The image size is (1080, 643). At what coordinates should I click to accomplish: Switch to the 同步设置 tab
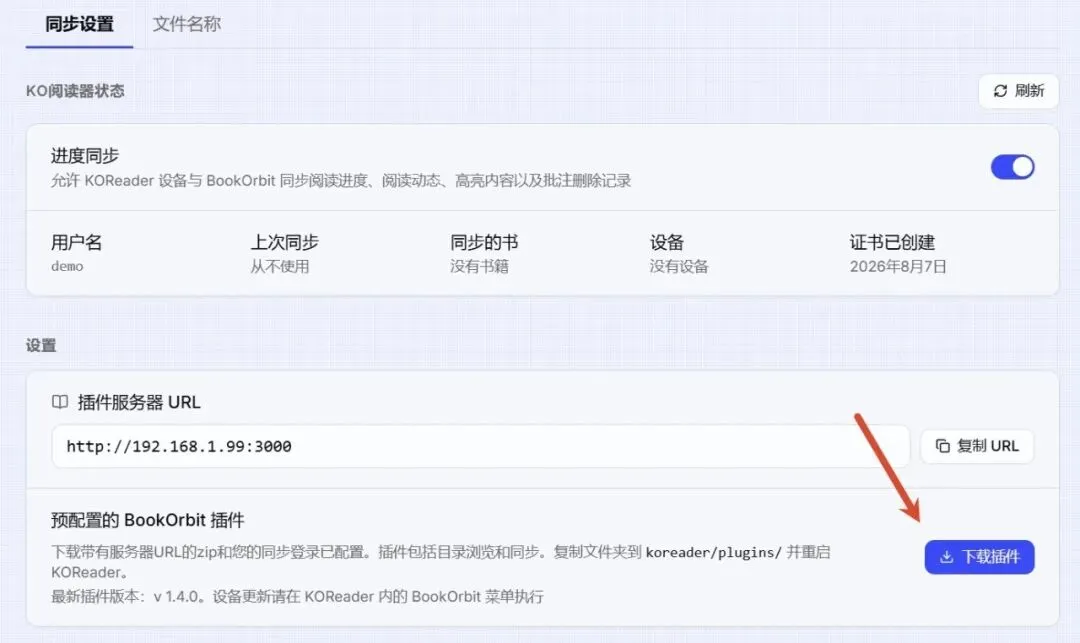point(79,24)
